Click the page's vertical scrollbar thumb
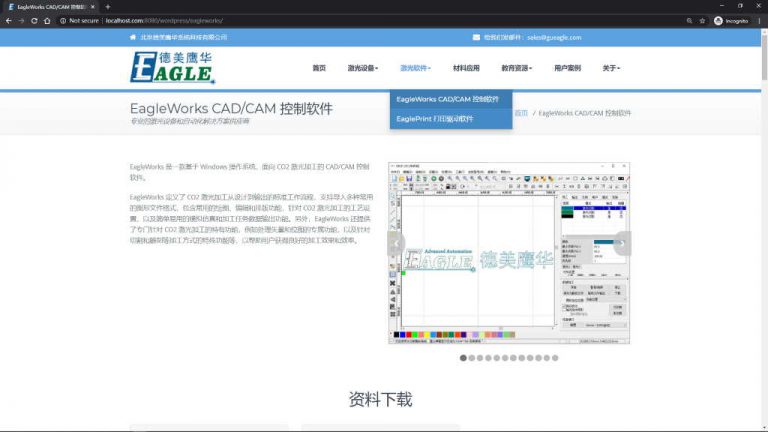 click(x=764, y=56)
